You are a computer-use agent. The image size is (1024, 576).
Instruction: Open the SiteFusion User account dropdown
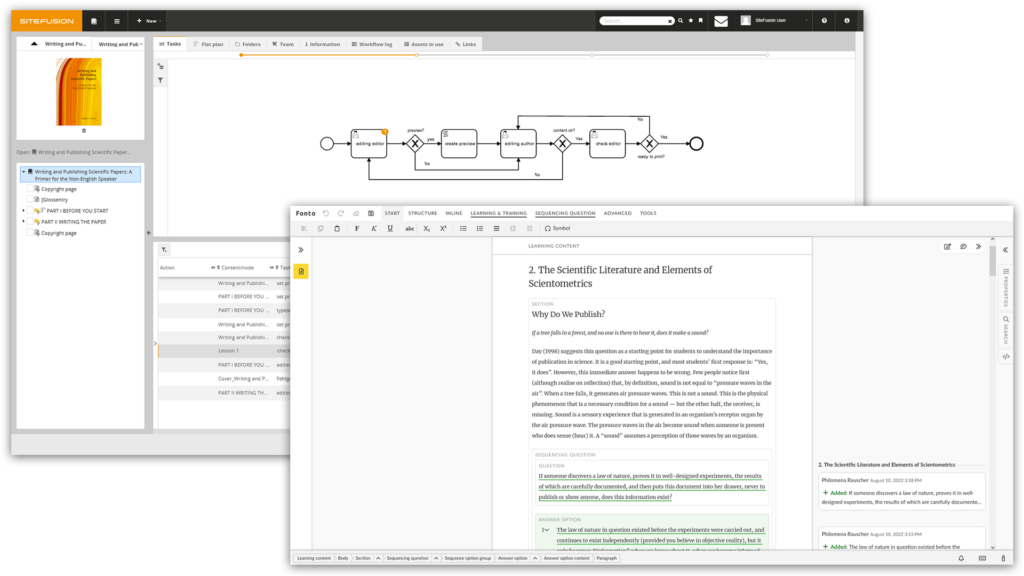click(x=774, y=20)
